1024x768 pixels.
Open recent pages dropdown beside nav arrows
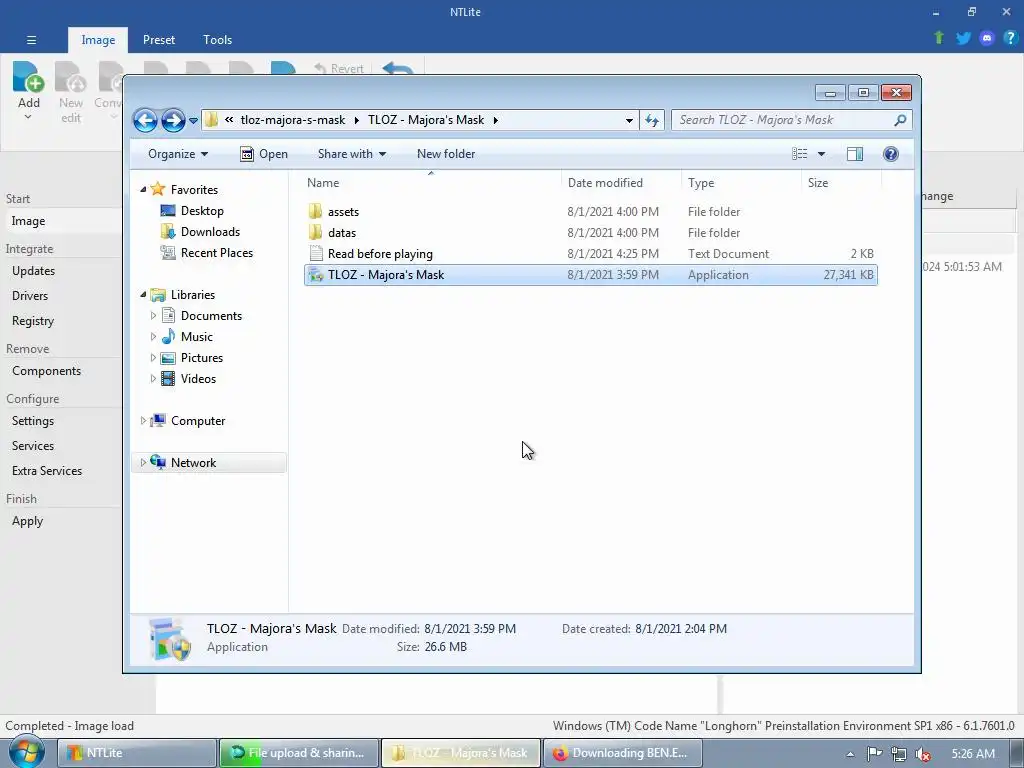193,121
